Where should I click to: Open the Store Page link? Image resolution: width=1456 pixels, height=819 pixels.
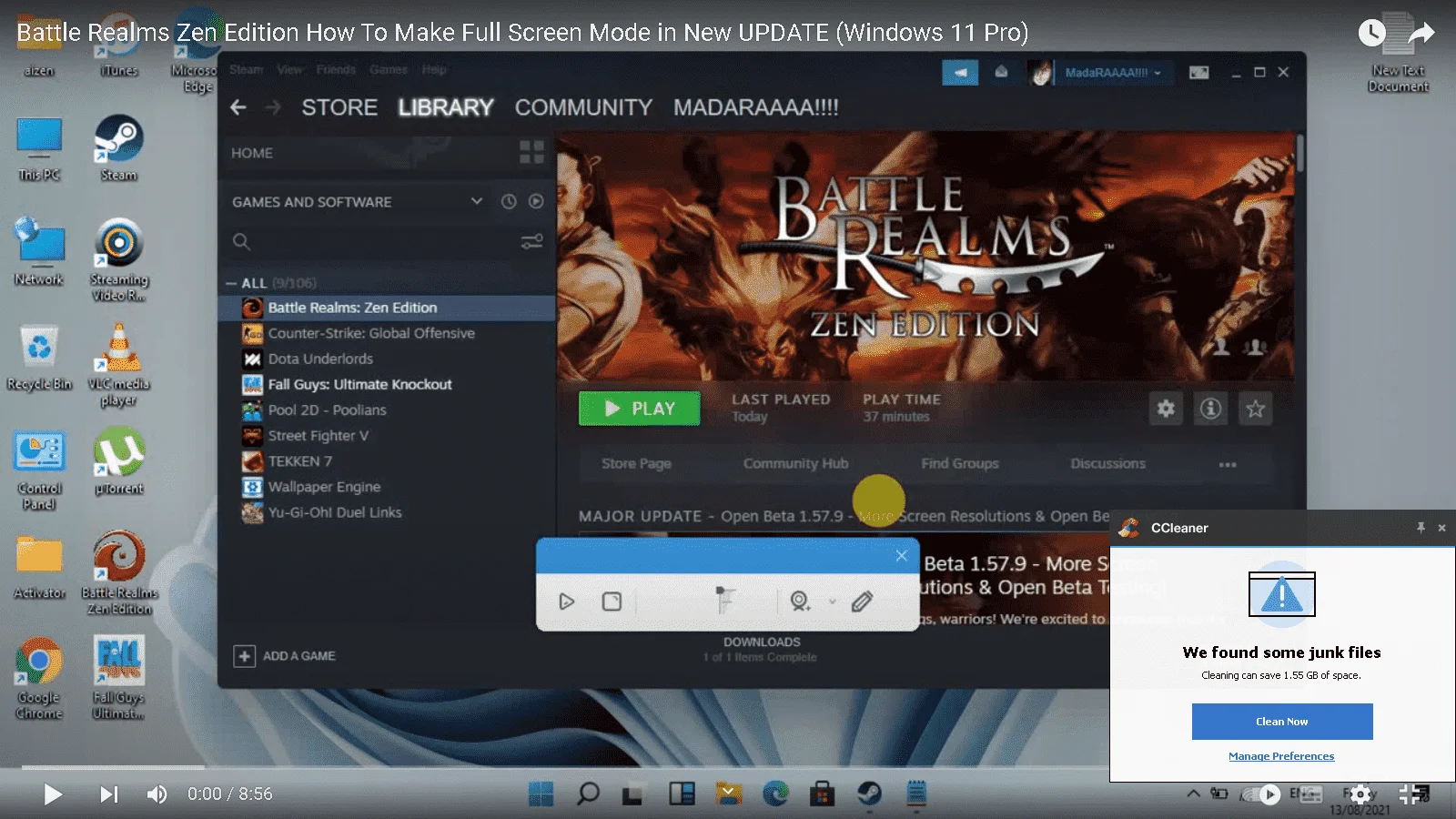[636, 463]
